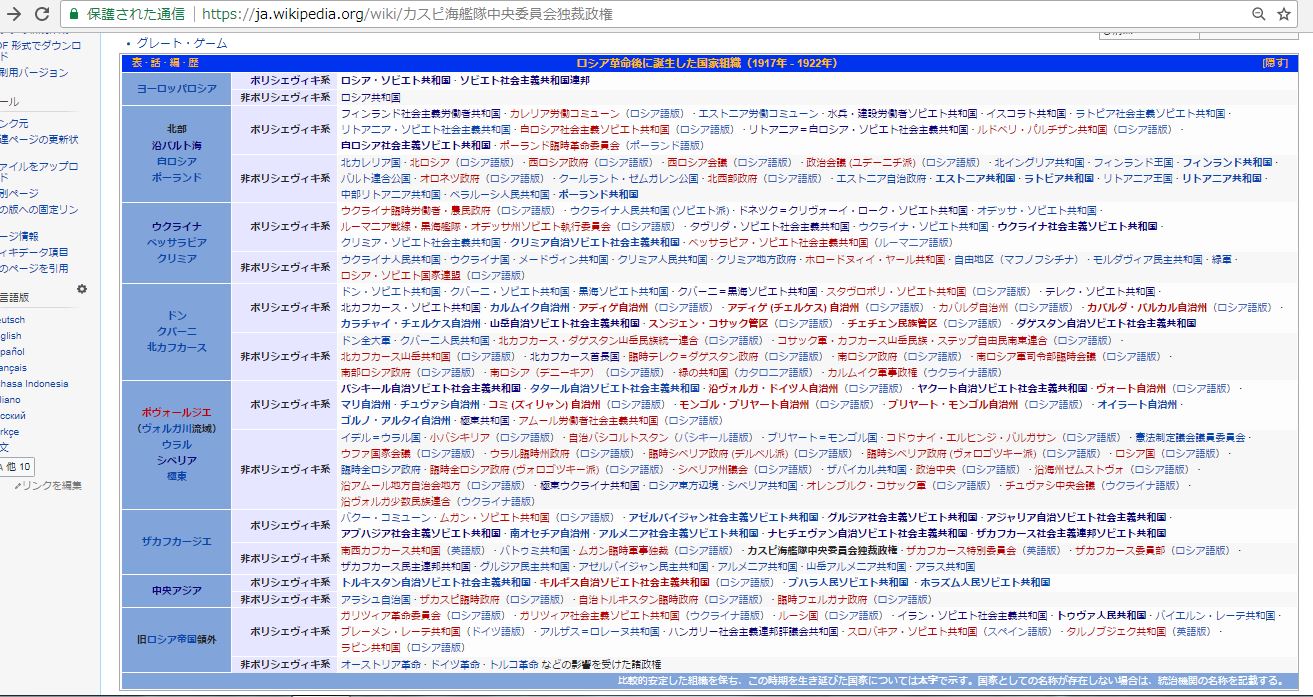Reload the page
The height and width of the screenshot is (697, 1313).
click(42, 14)
